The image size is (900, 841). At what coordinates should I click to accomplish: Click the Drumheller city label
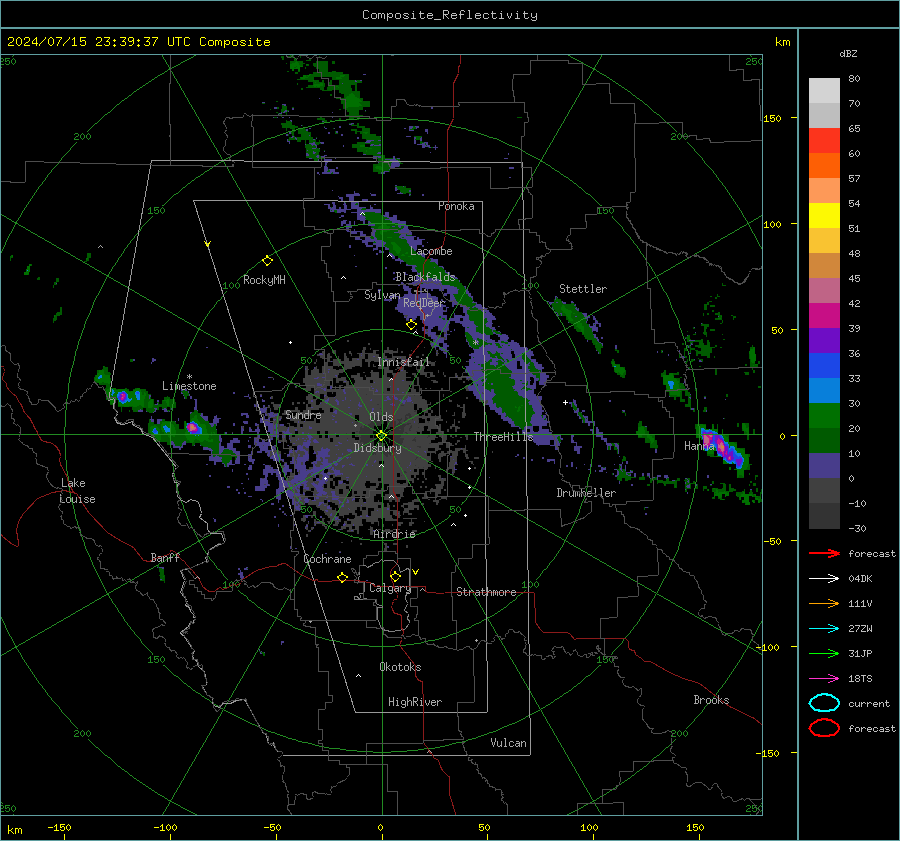point(586,493)
